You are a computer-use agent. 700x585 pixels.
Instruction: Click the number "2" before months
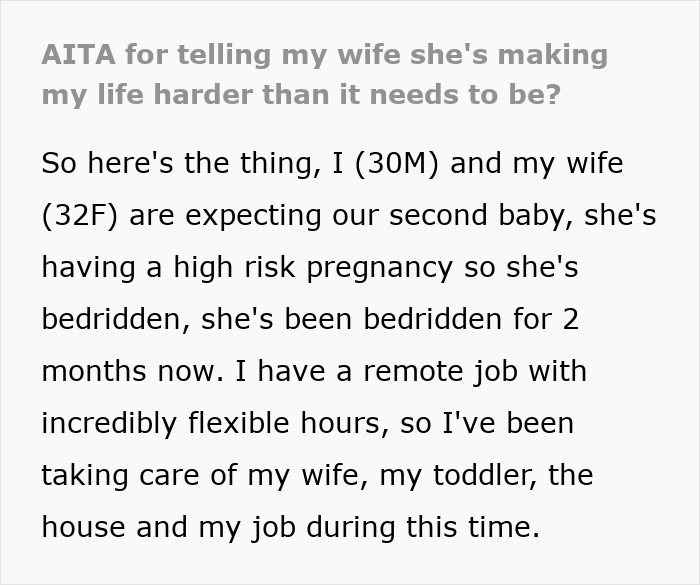tap(571, 319)
